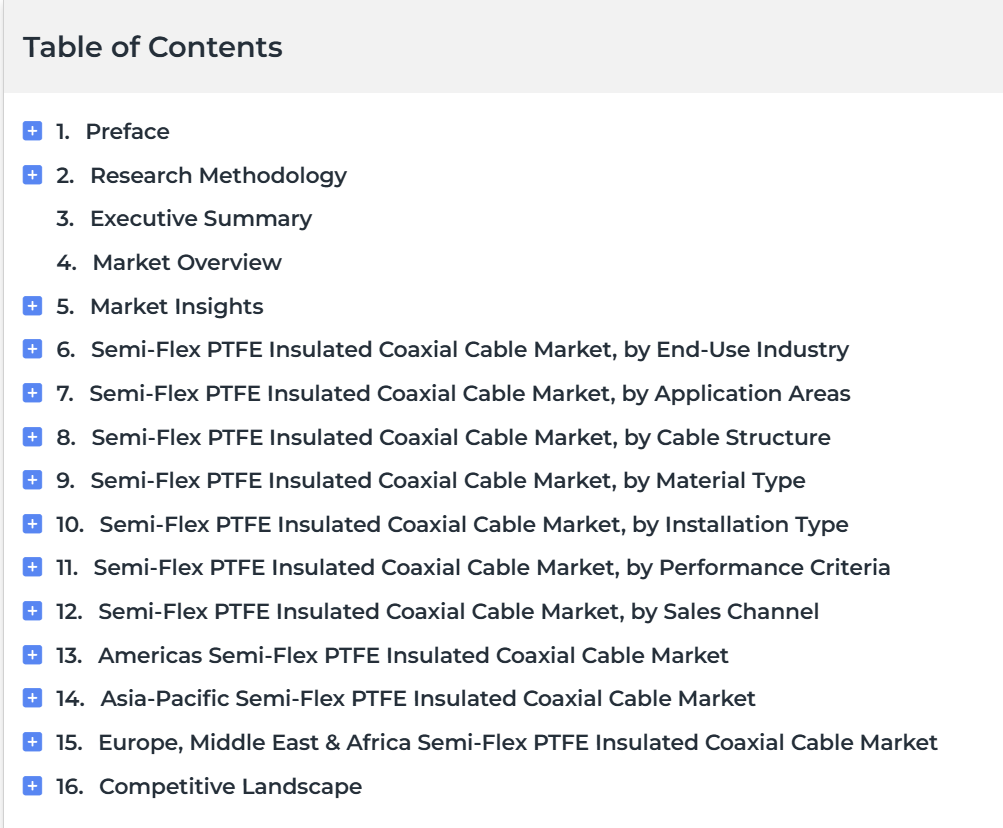Viewport: 1003px width, 828px height.
Task: Open Performance Criteria plus icon
Action: (x=33, y=567)
